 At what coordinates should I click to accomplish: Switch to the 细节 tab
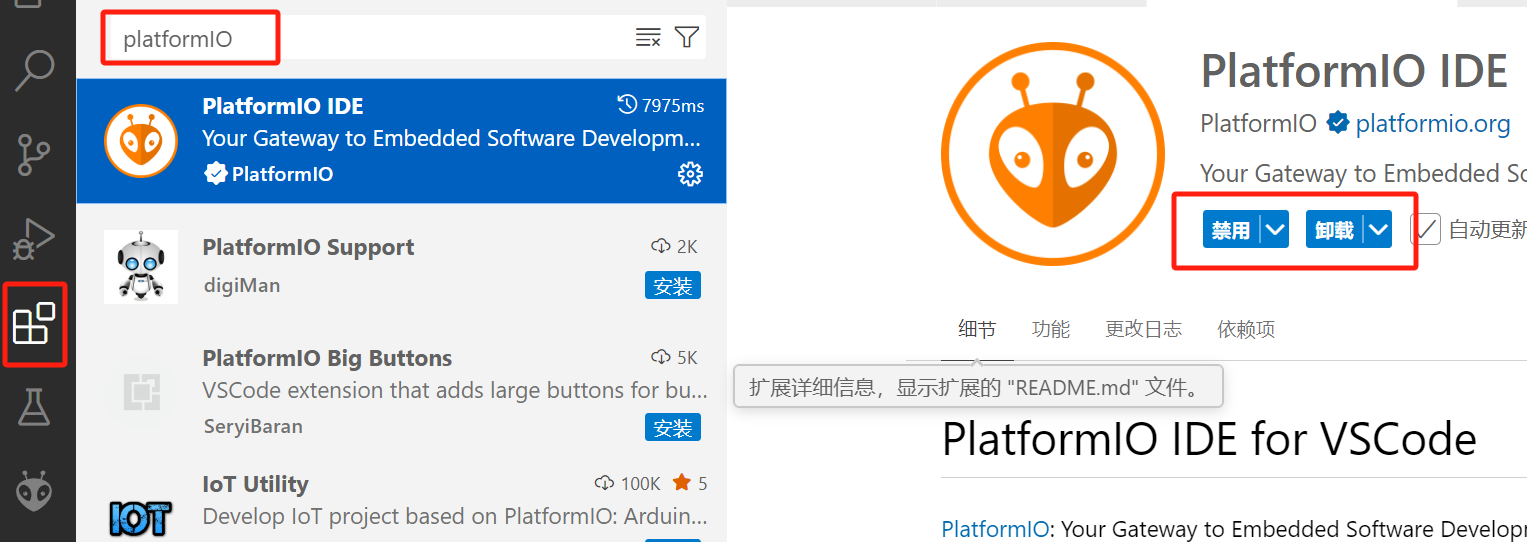(x=977, y=329)
